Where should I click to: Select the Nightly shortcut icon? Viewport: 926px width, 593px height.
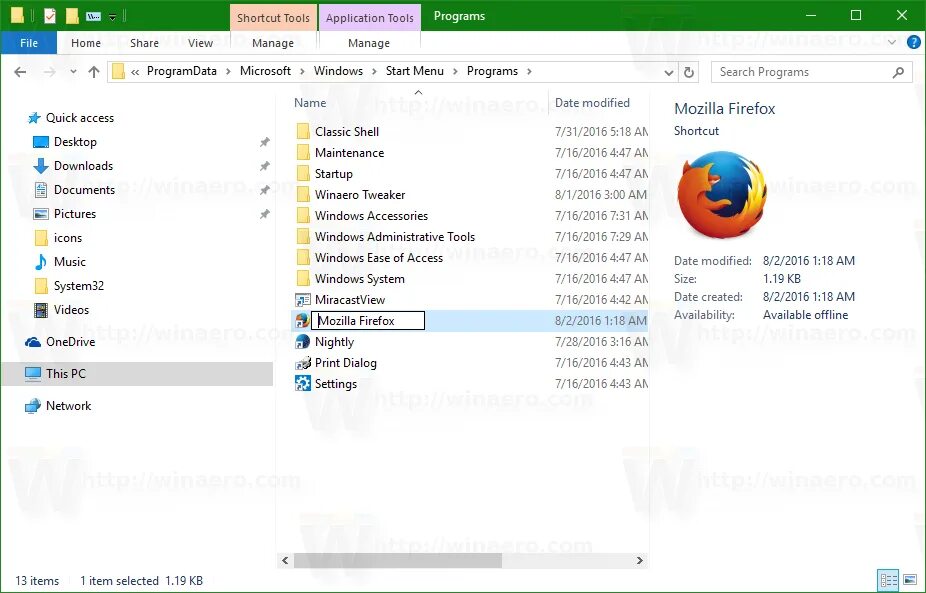302,342
